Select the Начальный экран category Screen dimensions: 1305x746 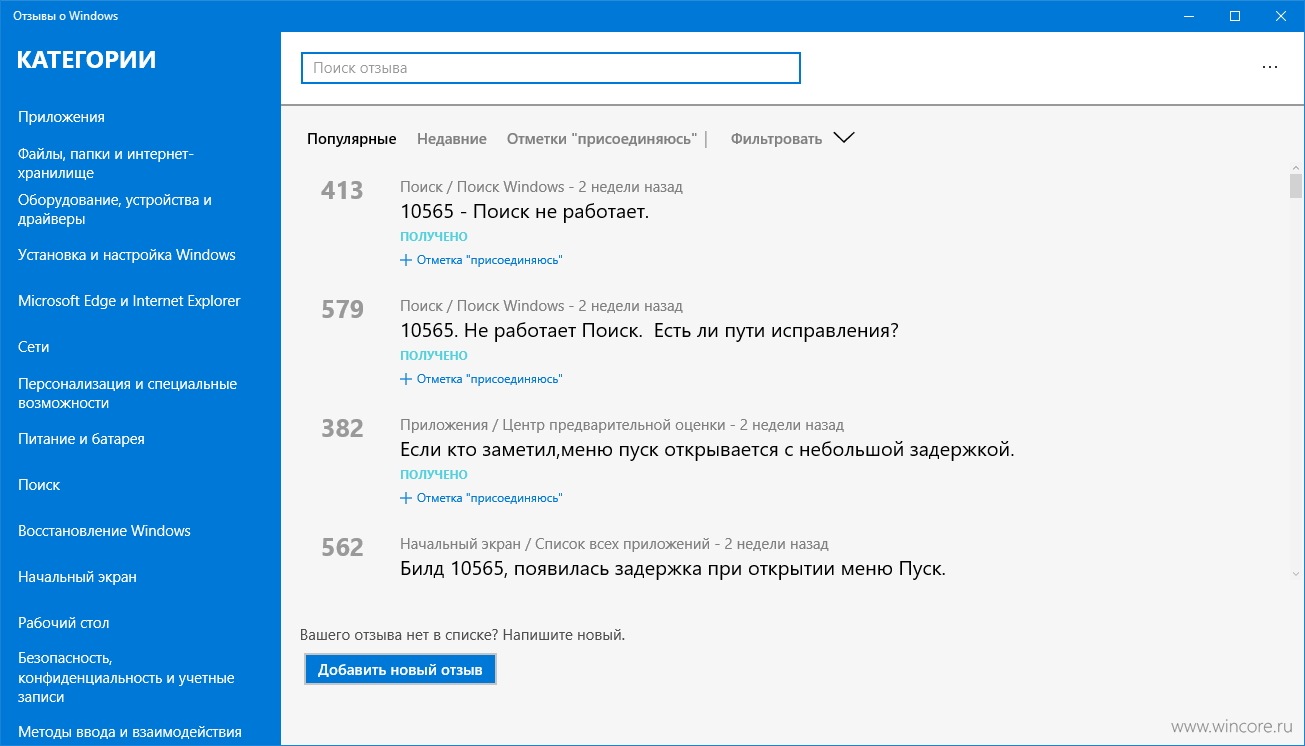pyautogui.click(x=77, y=577)
